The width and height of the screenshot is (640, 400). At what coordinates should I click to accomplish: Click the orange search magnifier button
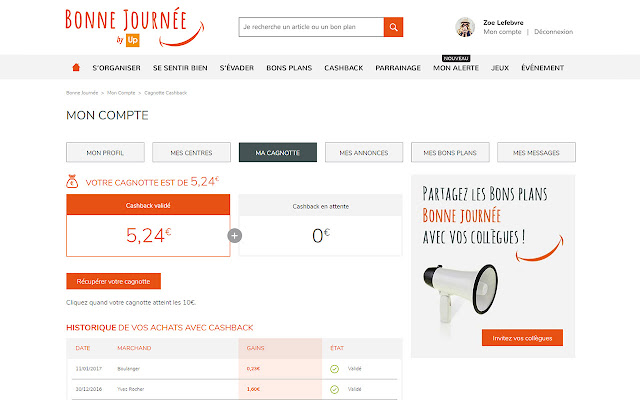(x=393, y=27)
